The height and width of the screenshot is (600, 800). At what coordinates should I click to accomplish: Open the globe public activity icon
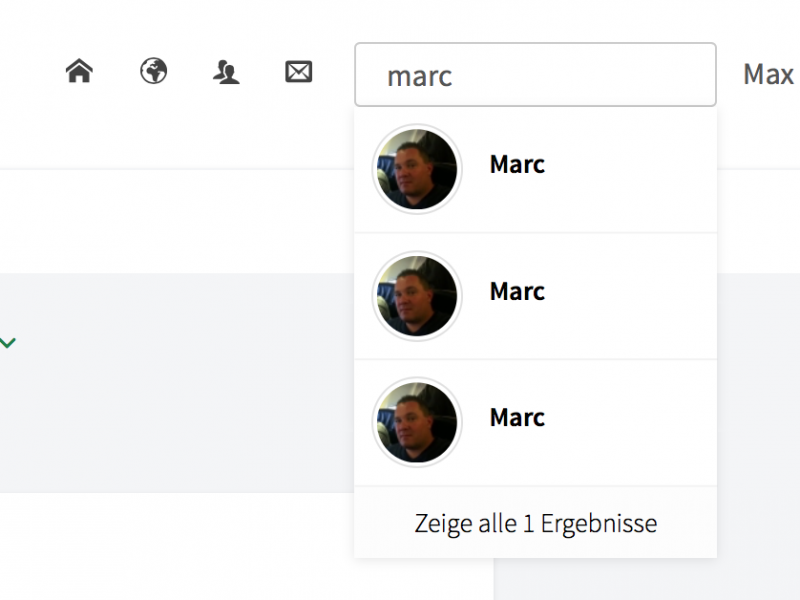[x=153, y=71]
